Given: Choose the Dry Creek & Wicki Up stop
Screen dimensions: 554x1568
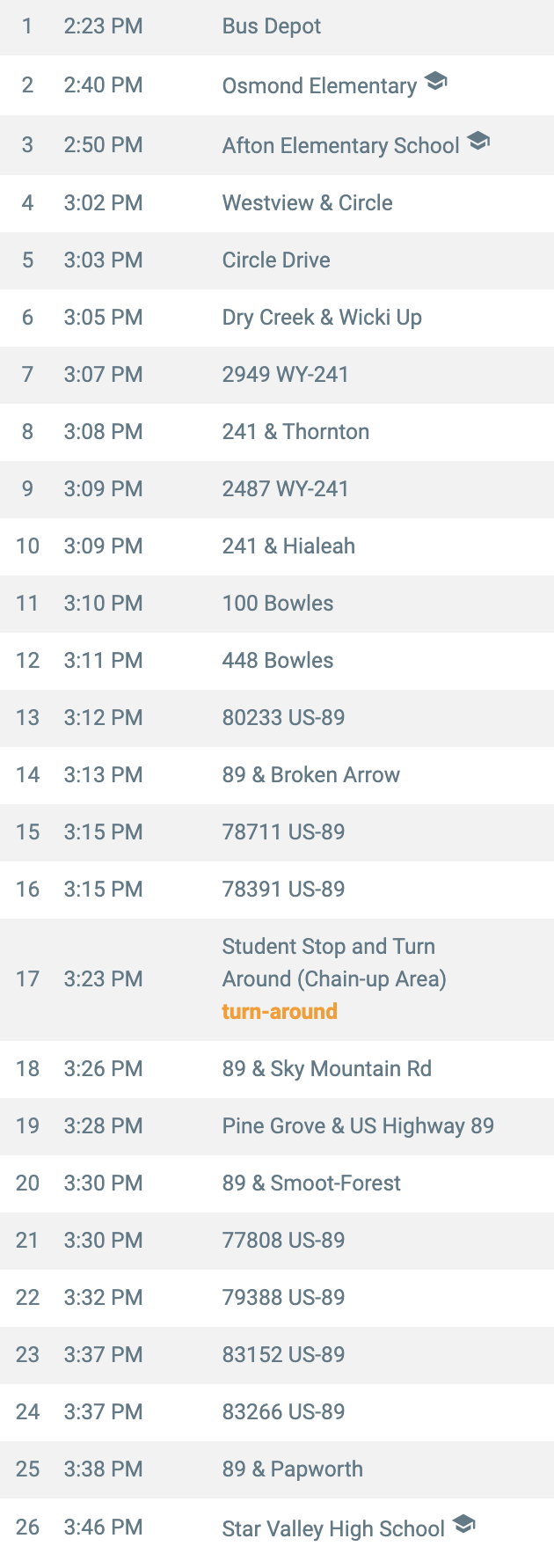Looking at the screenshot, I should click(x=277, y=318).
